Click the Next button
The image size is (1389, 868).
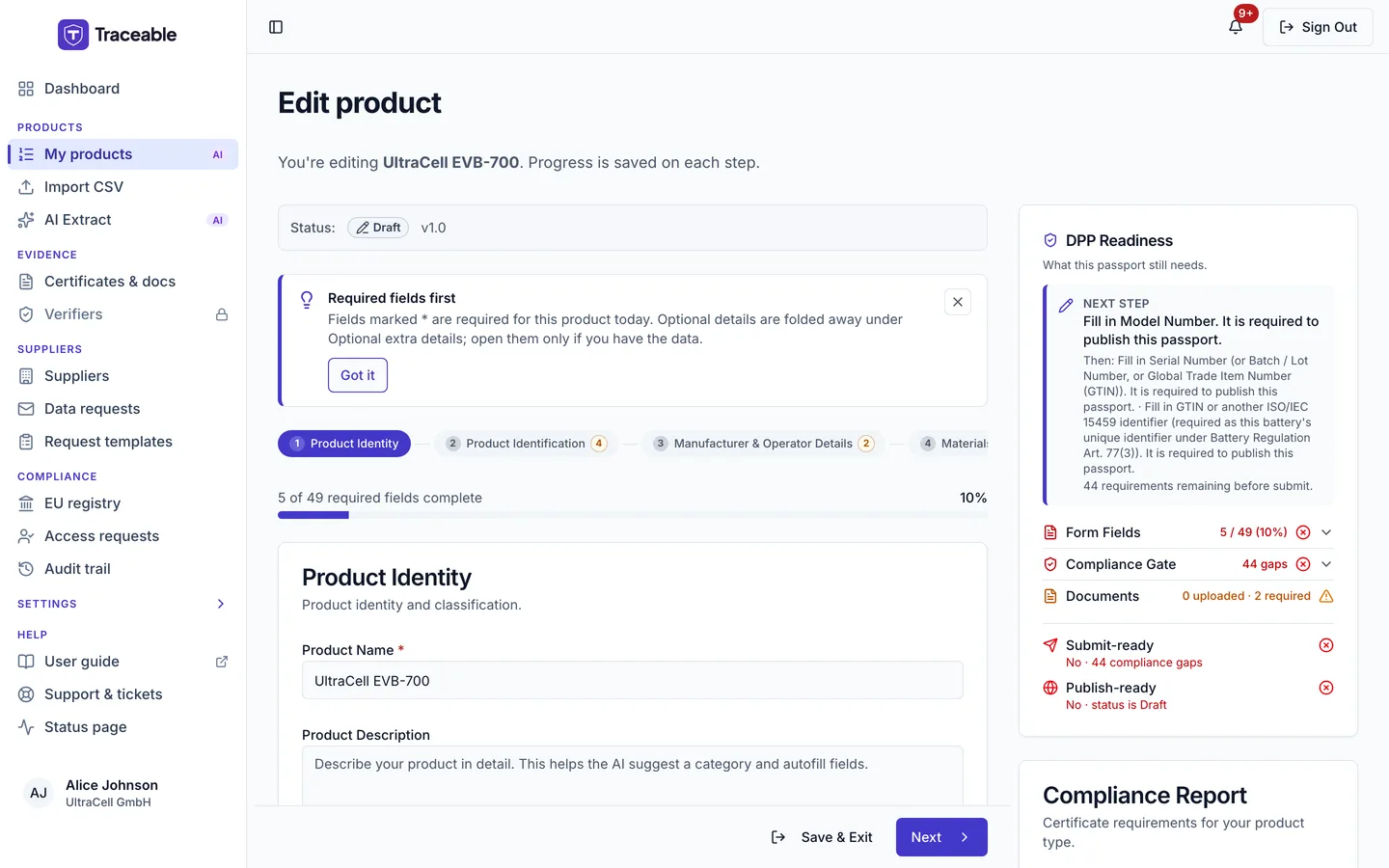click(941, 837)
